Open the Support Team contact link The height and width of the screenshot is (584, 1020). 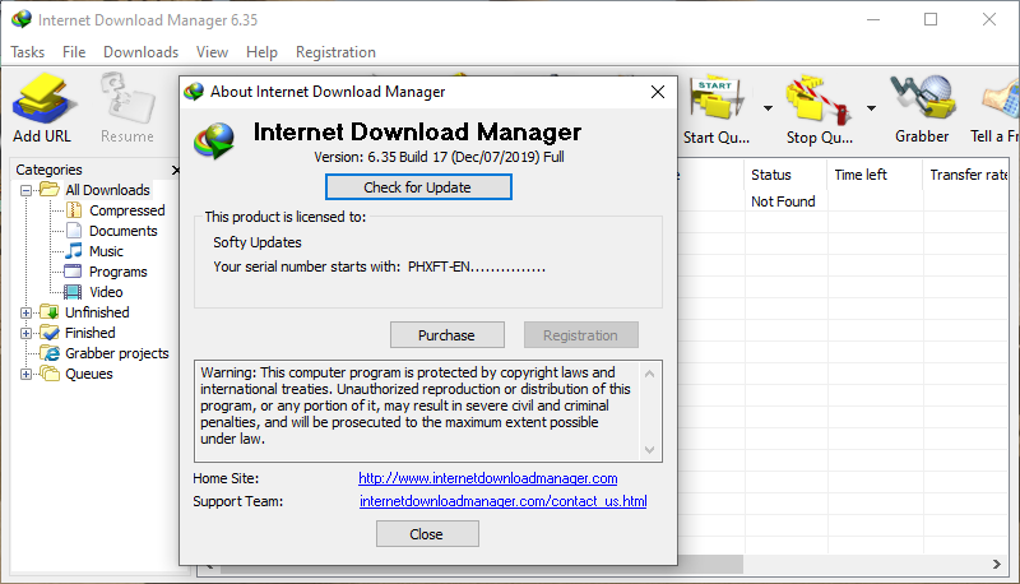pyautogui.click(x=503, y=501)
